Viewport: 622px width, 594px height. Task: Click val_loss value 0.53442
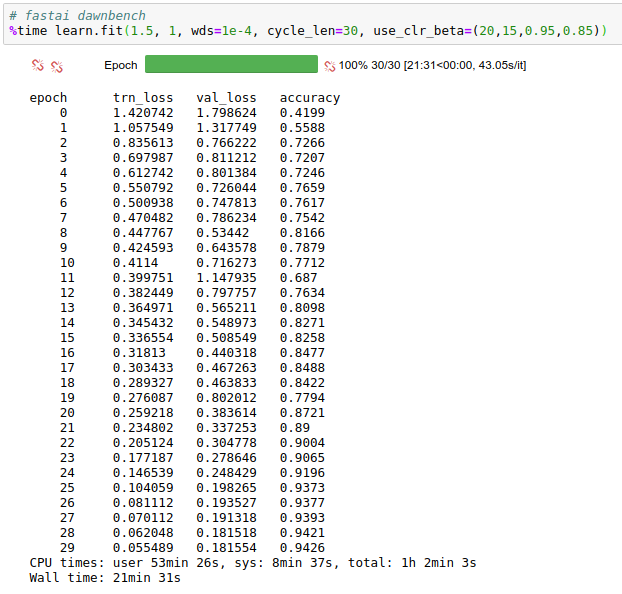tap(223, 233)
